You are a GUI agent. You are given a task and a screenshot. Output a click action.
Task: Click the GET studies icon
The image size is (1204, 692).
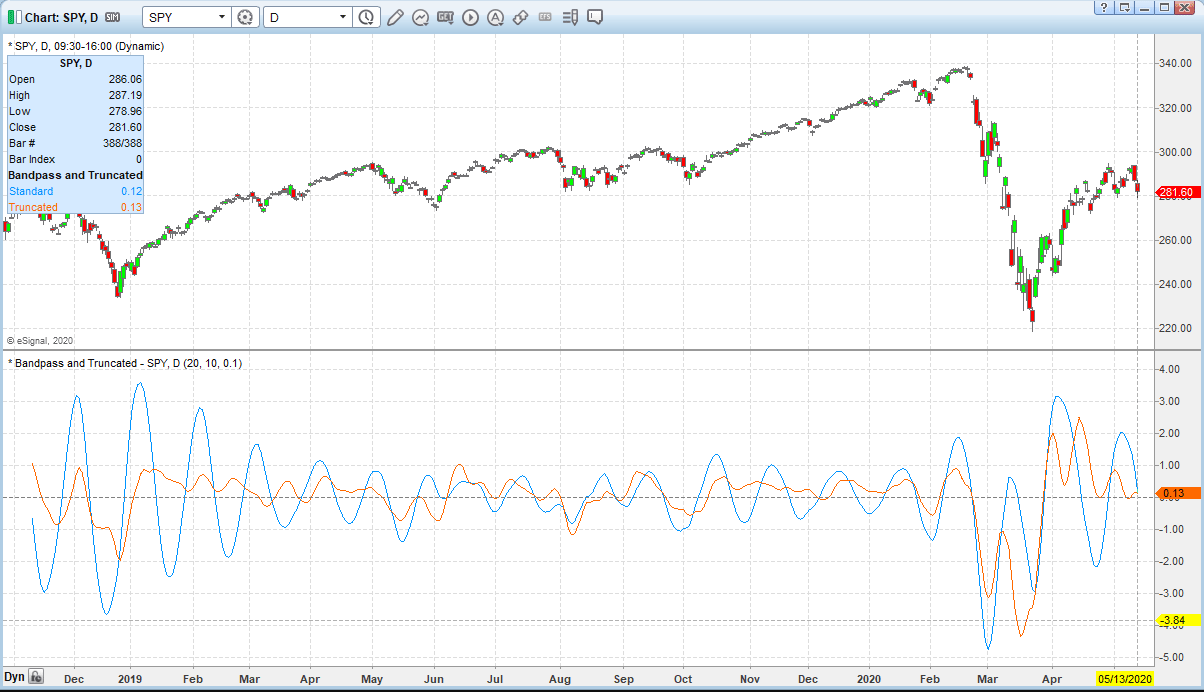pyautogui.click(x=445, y=17)
